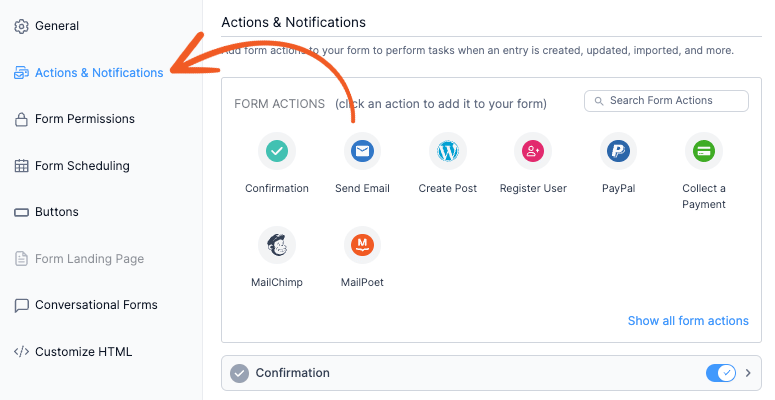Open the Buttons settings section
This screenshot has height=400, width=775.
click(x=46, y=212)
